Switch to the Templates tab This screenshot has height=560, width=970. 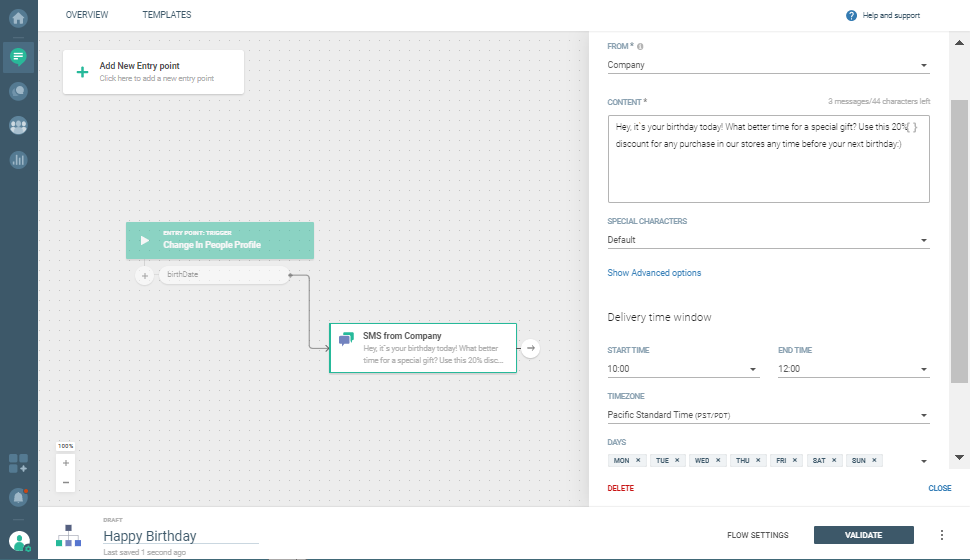(167, 15)
